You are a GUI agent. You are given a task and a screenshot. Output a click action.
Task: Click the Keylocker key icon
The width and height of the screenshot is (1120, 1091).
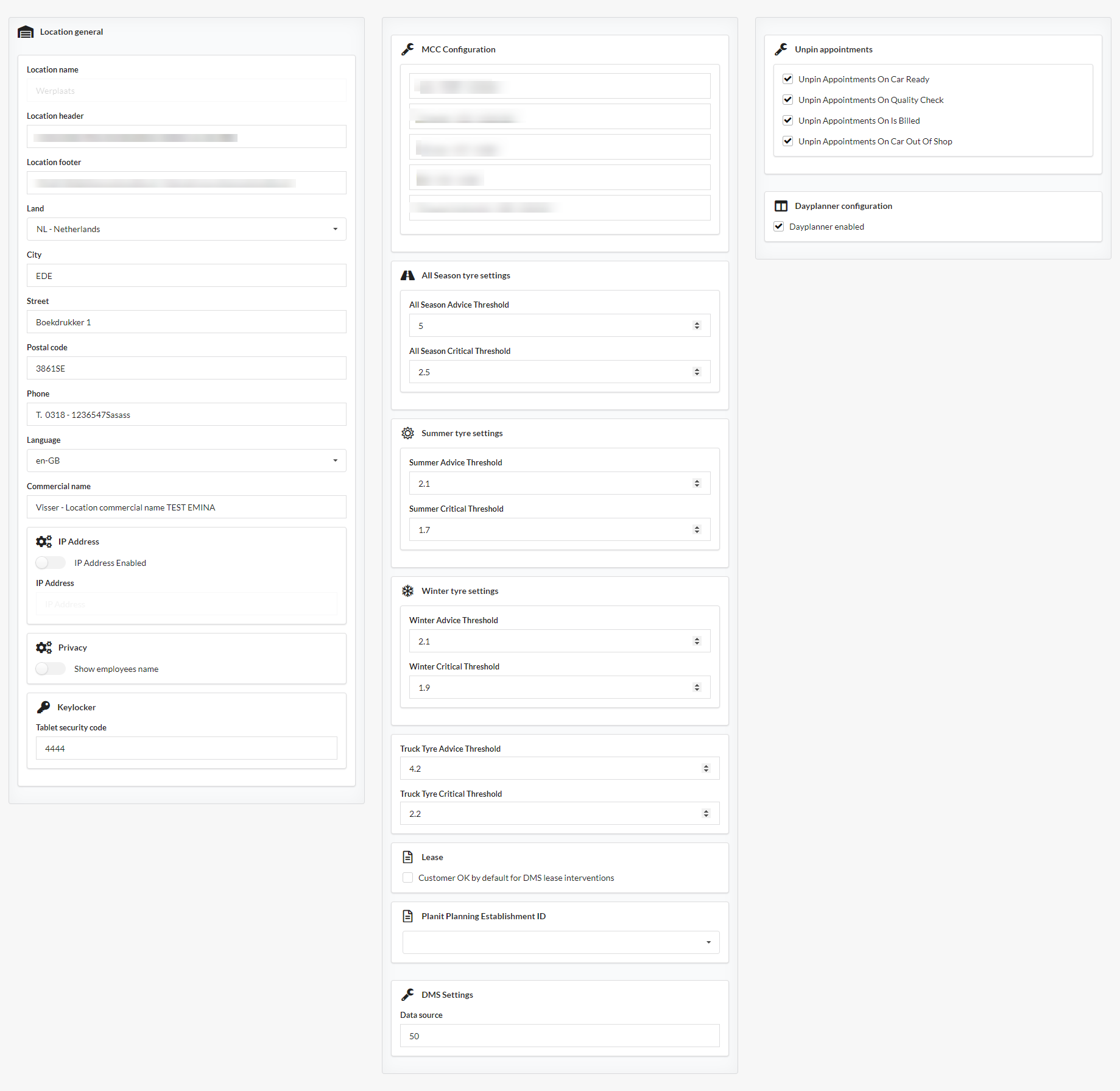[43, 707]
